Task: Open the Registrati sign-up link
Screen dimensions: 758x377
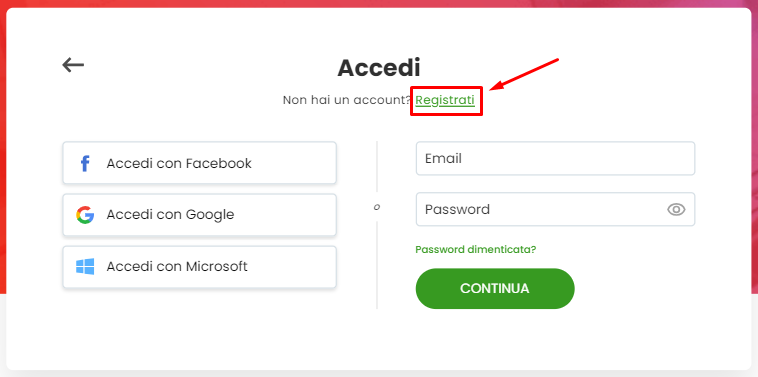Action: tap(445, 100)
